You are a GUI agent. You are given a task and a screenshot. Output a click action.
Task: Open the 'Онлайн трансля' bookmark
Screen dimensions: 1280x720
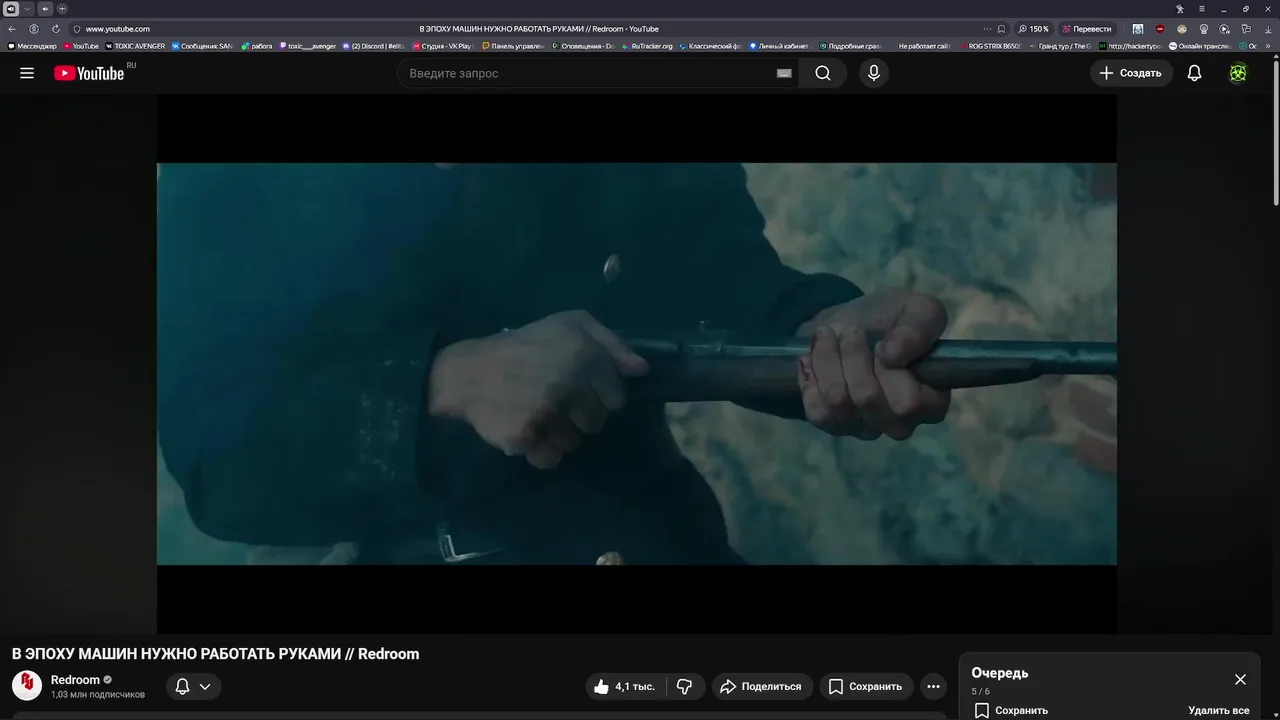click(1200, 46)
